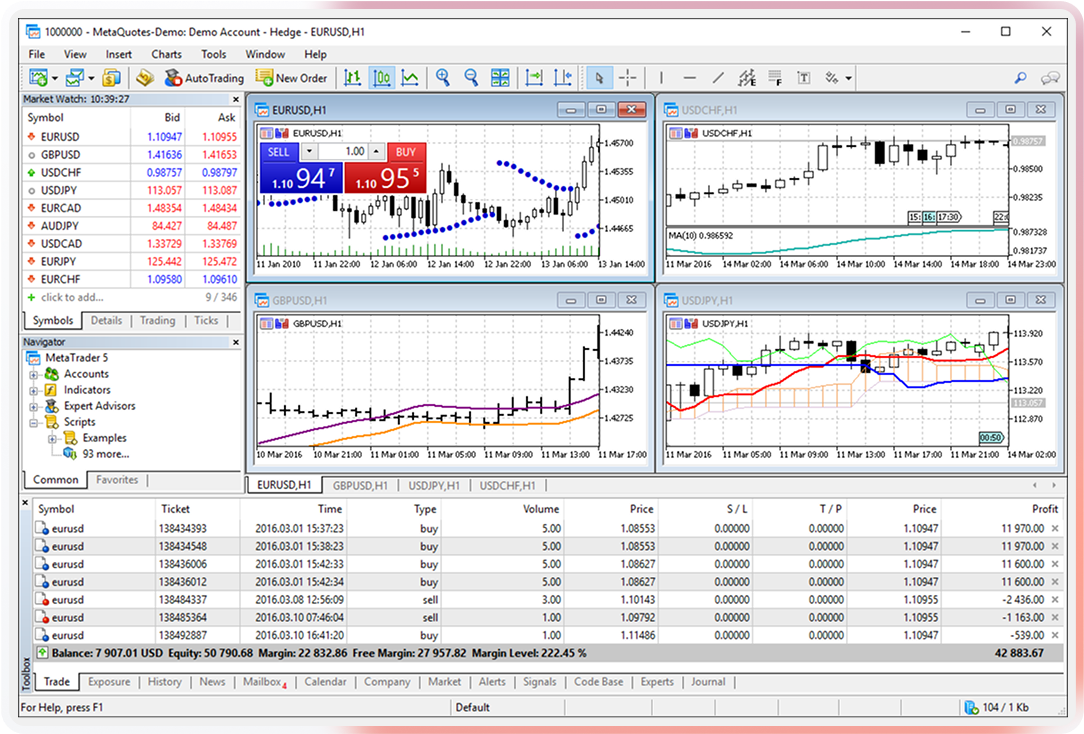Switch to the History tab in Toolbox
The height and width of the screenshot is (734, 1084).
(165, 681)
